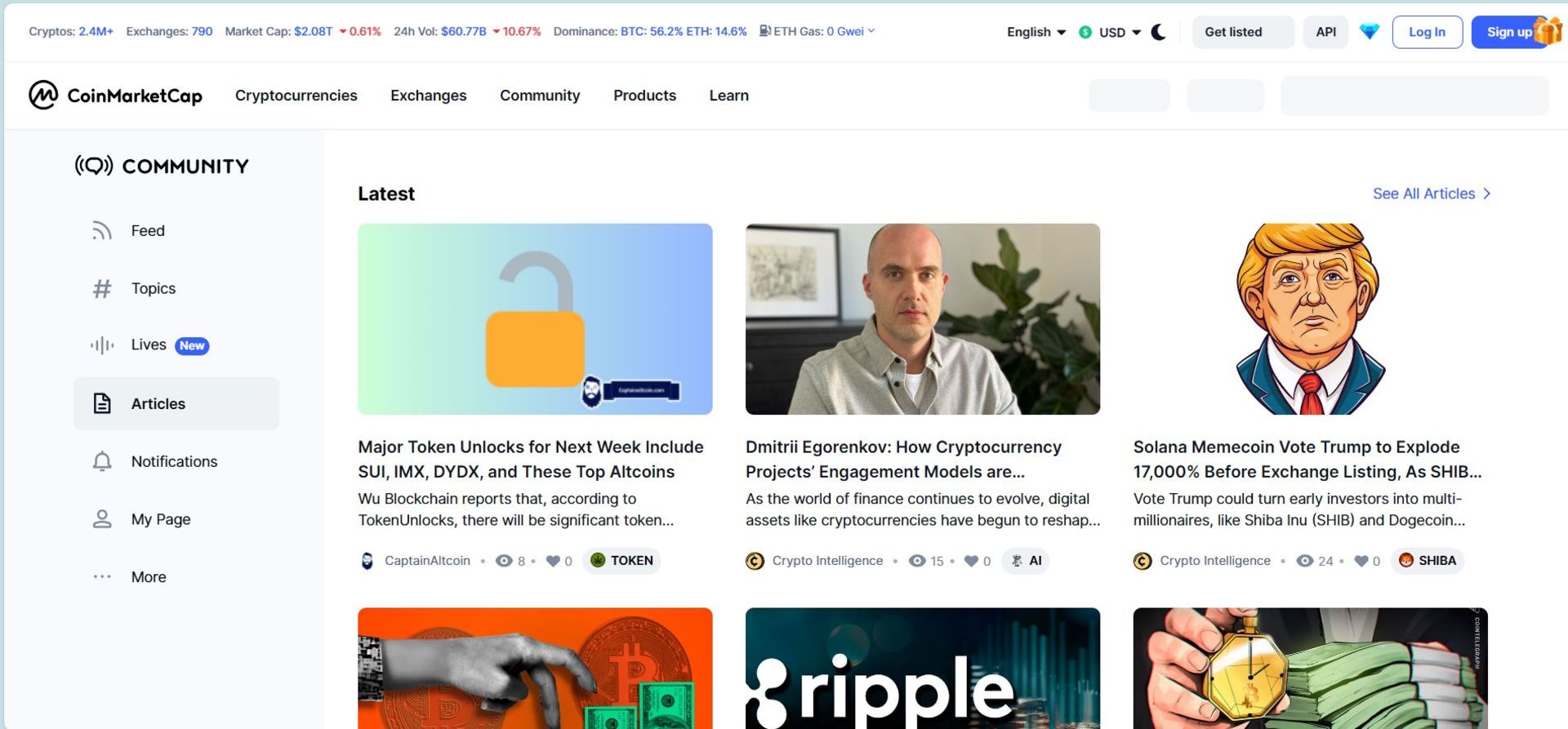Click the CoinMarketCap logo icon
The height and width of the screenshot is (729, 1568).
[43, 96]
